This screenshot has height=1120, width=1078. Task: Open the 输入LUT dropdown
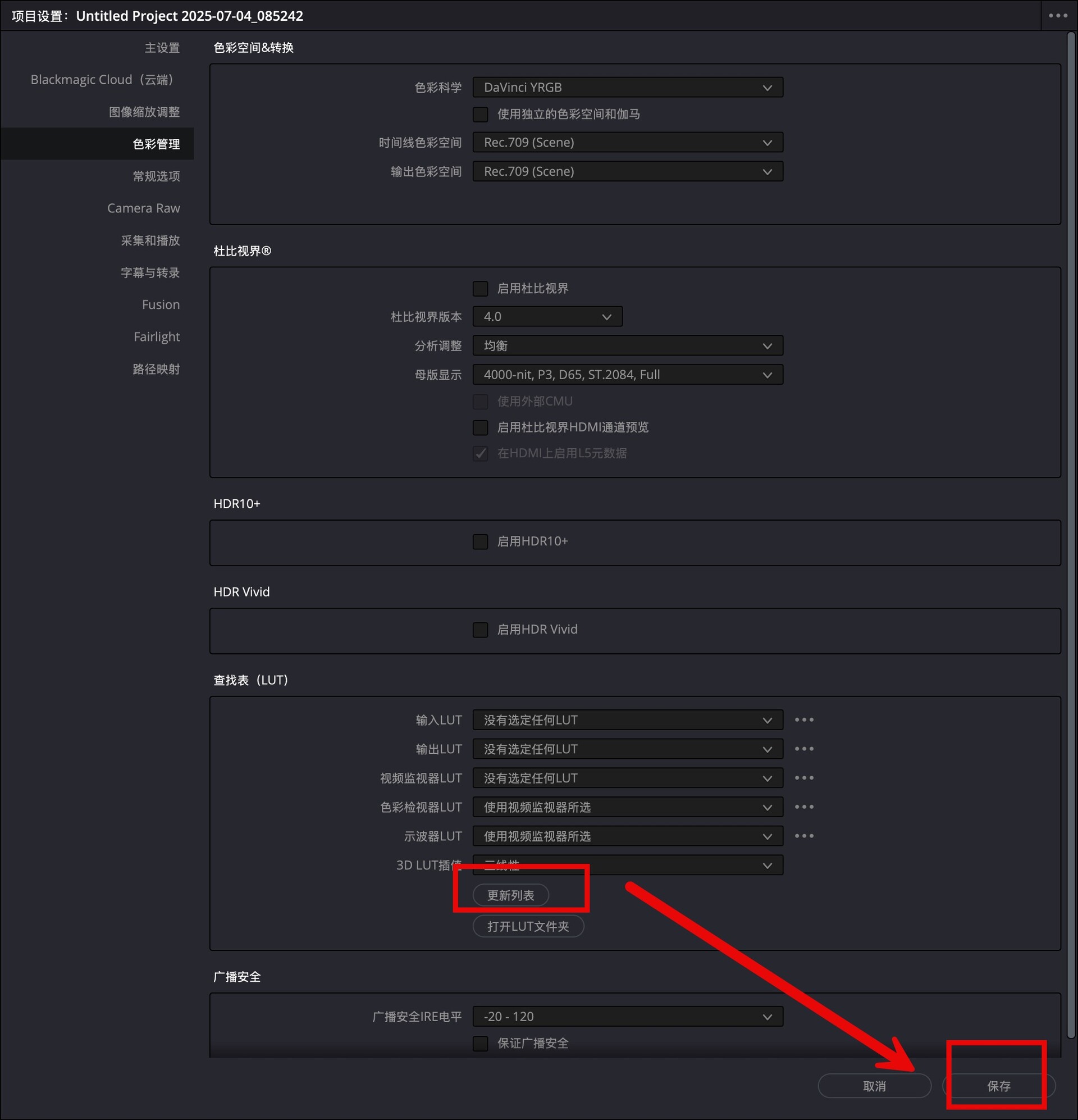[x=628, y=720]
